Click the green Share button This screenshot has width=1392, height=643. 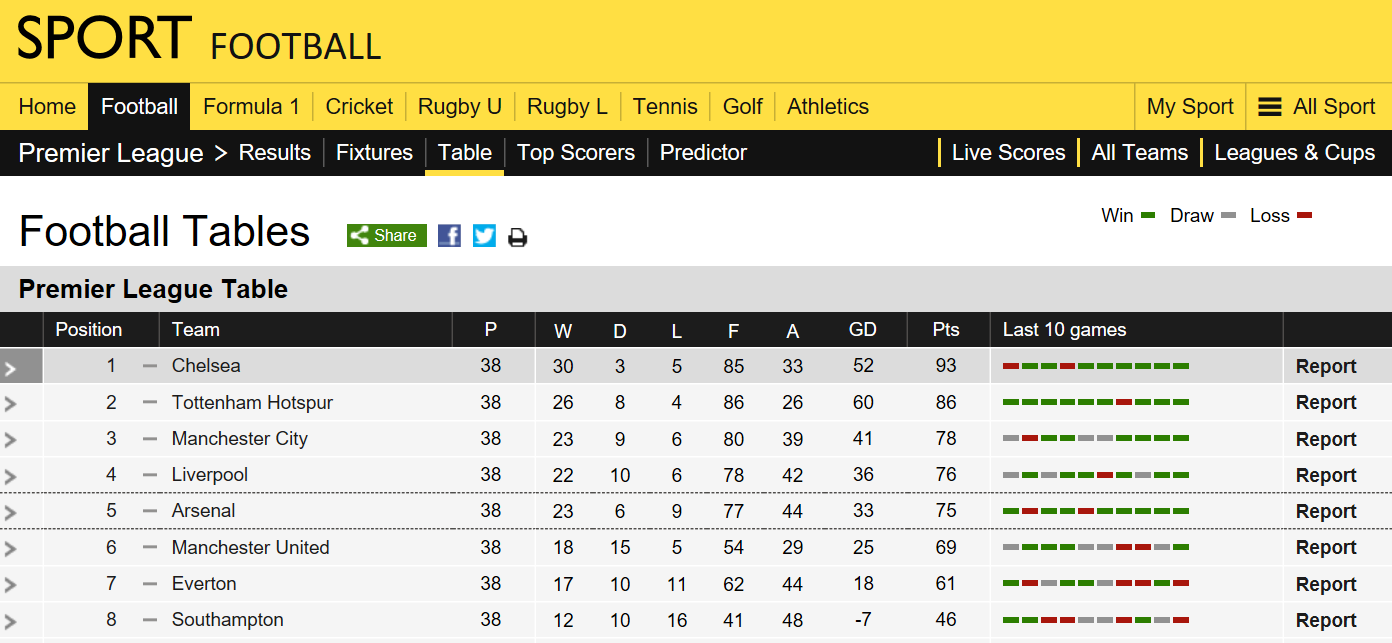[387, 235]
